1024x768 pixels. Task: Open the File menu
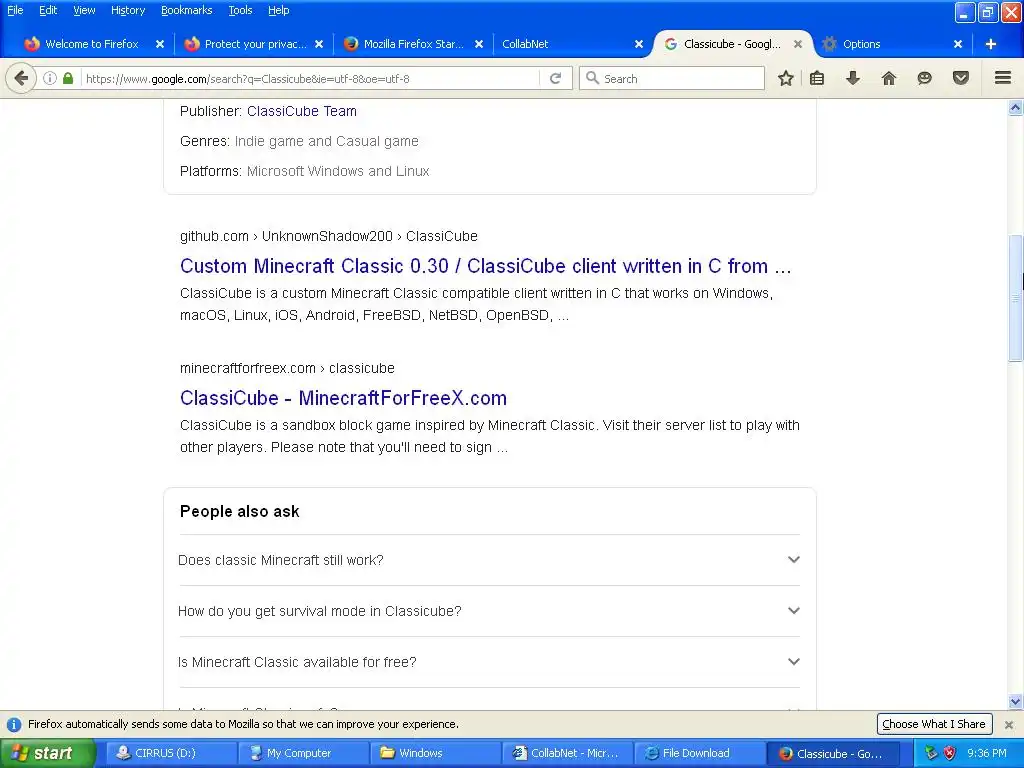coord(15,10)
